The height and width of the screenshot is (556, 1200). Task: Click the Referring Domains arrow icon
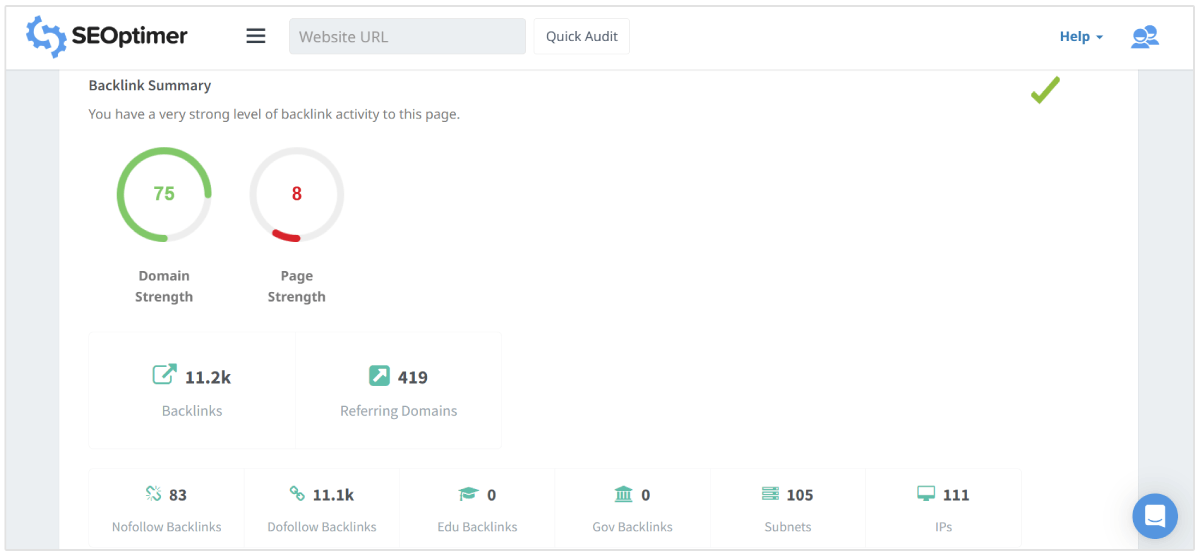379,376
